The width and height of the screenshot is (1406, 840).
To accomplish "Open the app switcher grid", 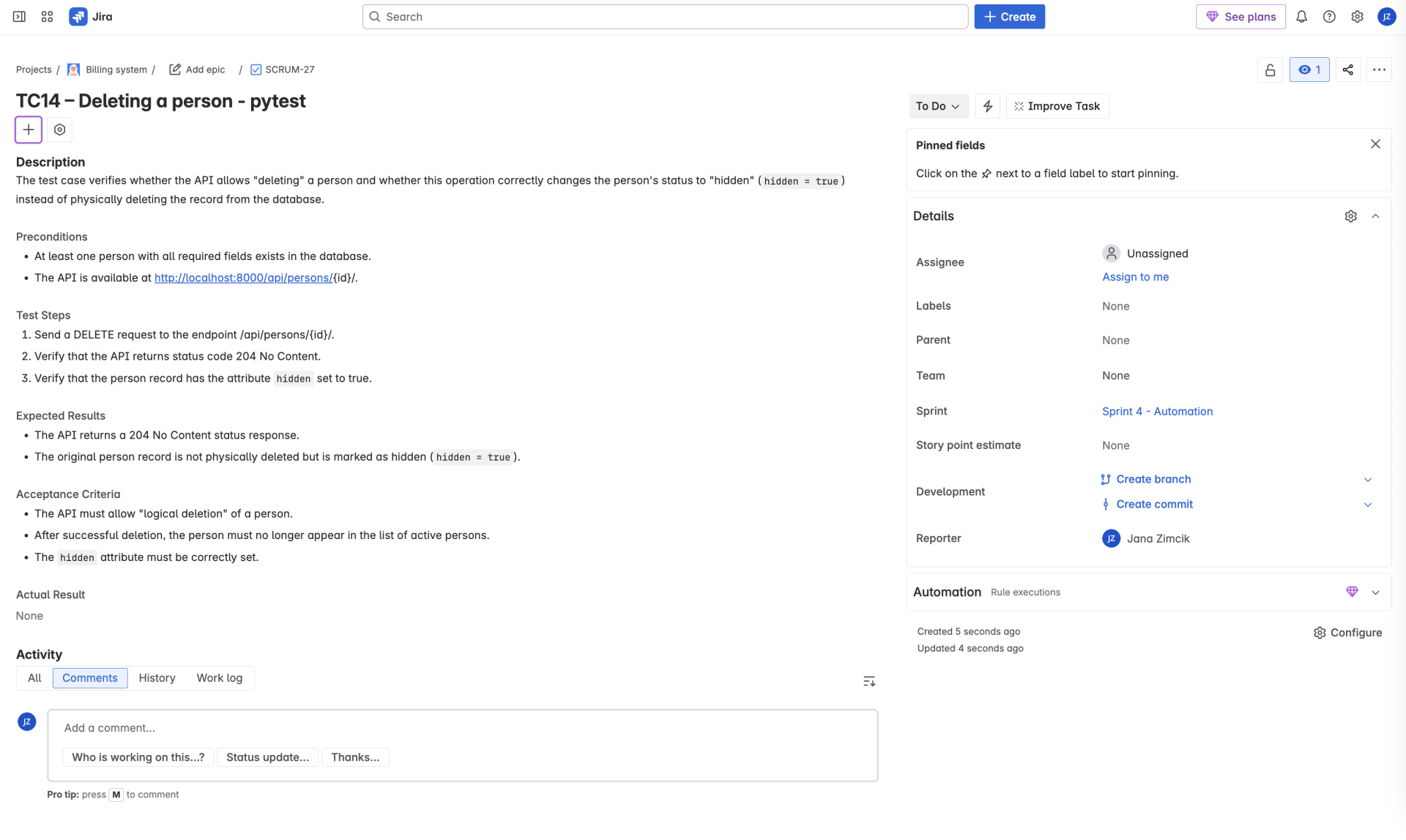I will coord(48,17).
